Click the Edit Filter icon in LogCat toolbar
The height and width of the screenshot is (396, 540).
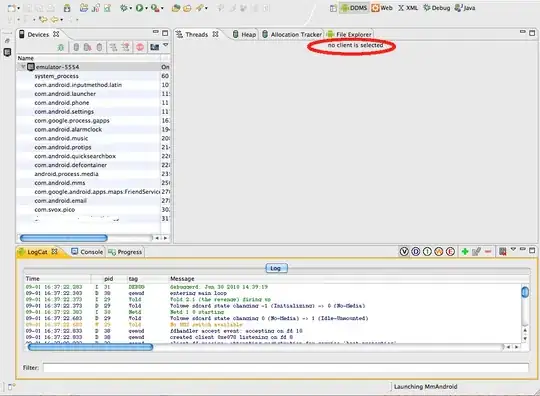click(476, 252)
